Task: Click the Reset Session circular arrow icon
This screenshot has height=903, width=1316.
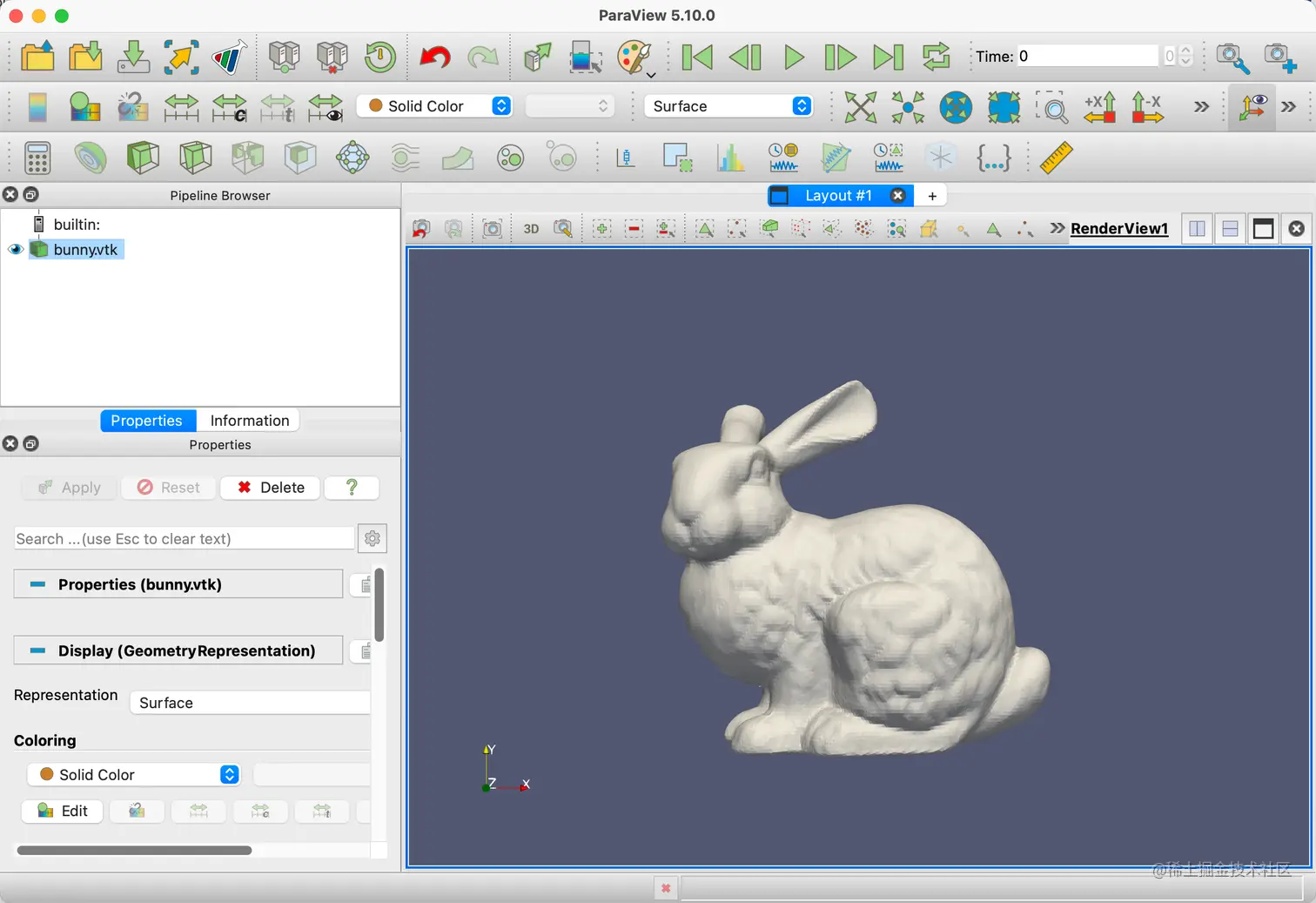Action: pyautogui.click(x=380, y=57)
